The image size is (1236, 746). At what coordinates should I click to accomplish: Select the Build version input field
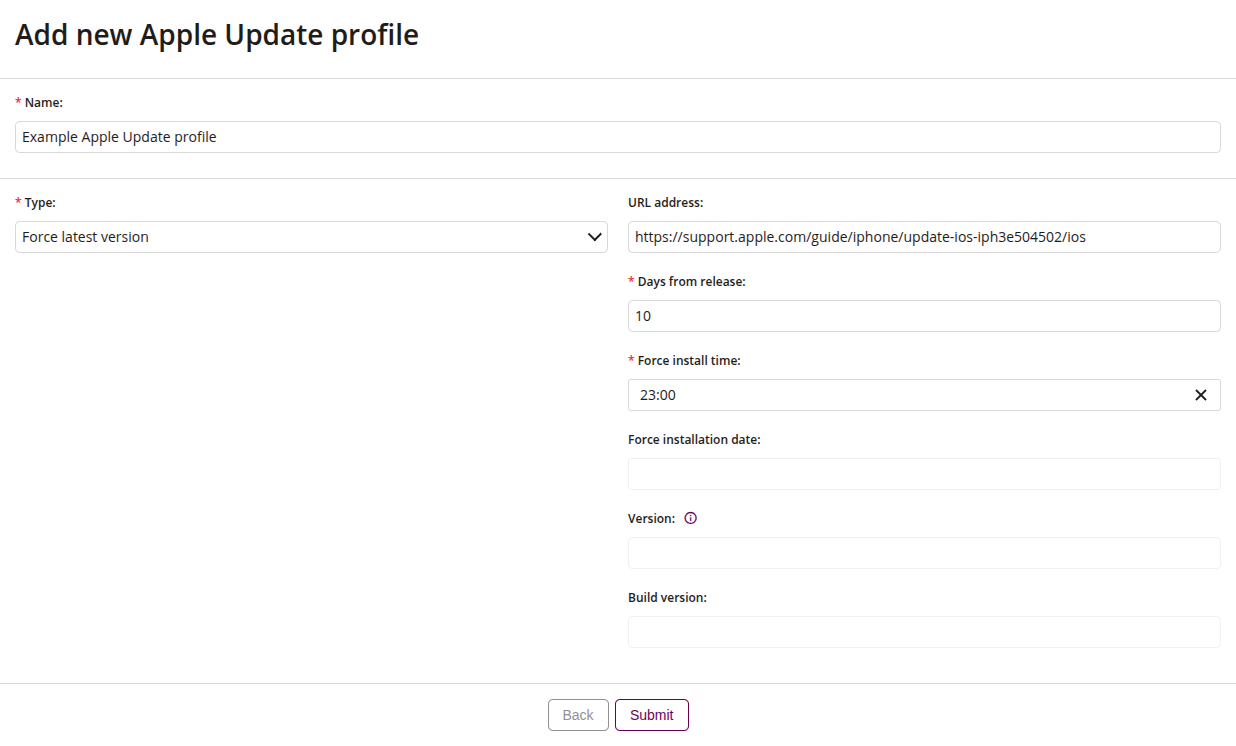point(923,631)
